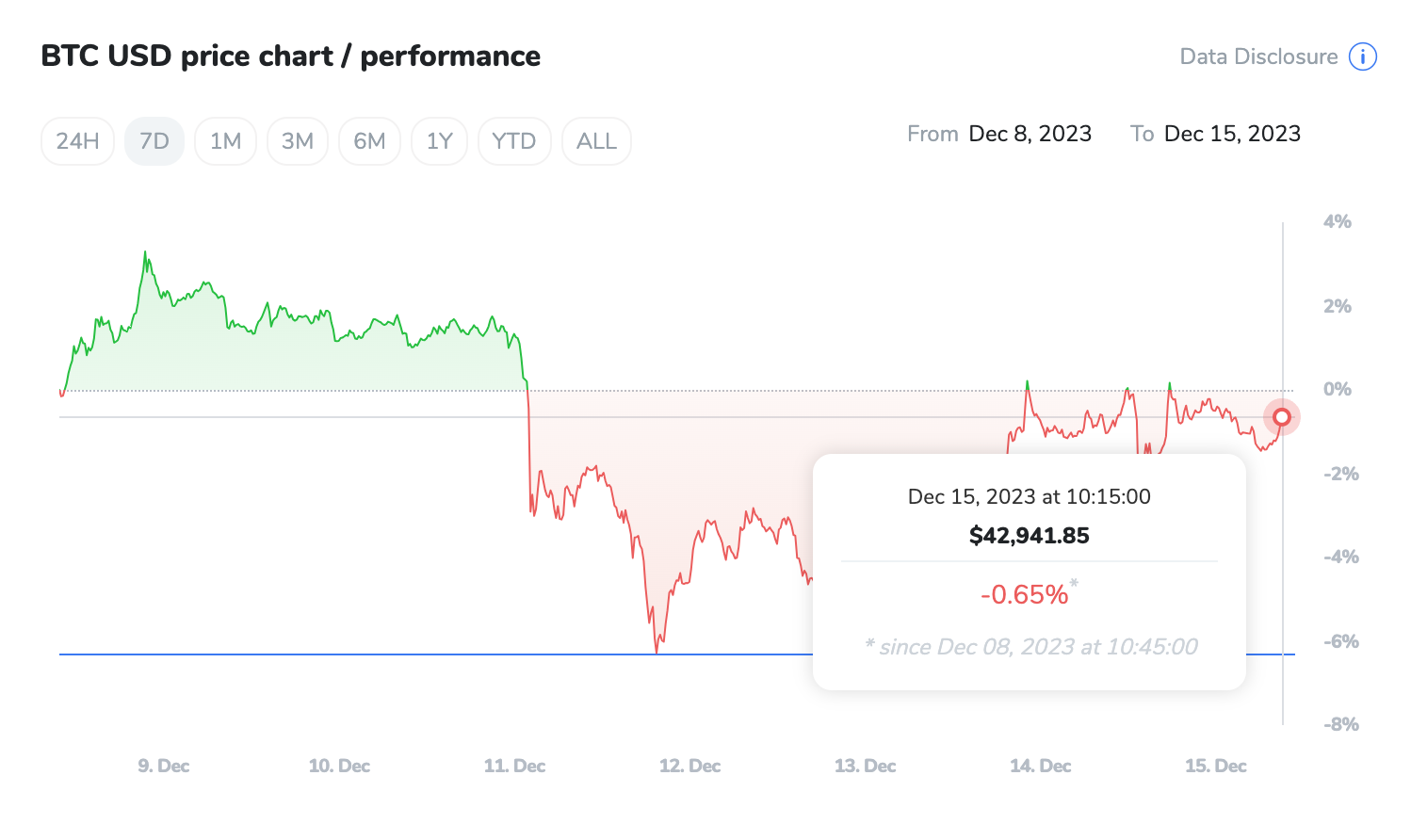Click the Data Disclosure link
Screen dimensions: 1411x840
coord(1257,57)
